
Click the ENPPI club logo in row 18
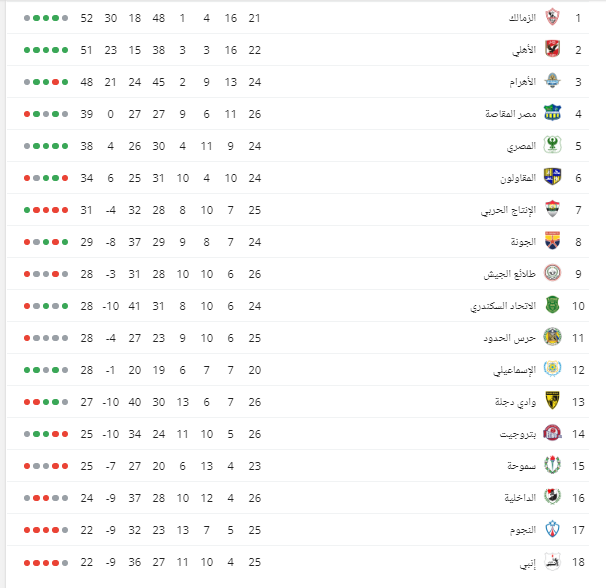click(552, 561)
